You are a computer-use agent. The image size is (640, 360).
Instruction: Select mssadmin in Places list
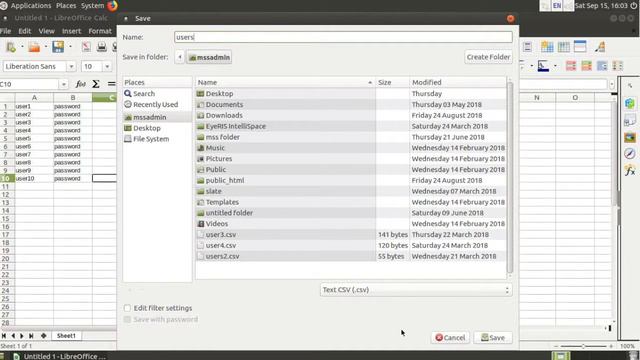click(x=157, y=117)
